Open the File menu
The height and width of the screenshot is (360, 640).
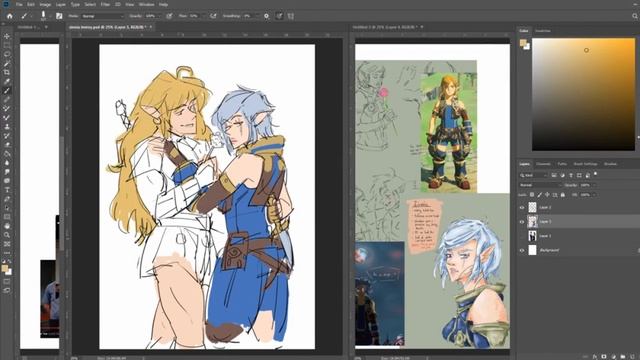pyautogui.click(x=19, y=4)
